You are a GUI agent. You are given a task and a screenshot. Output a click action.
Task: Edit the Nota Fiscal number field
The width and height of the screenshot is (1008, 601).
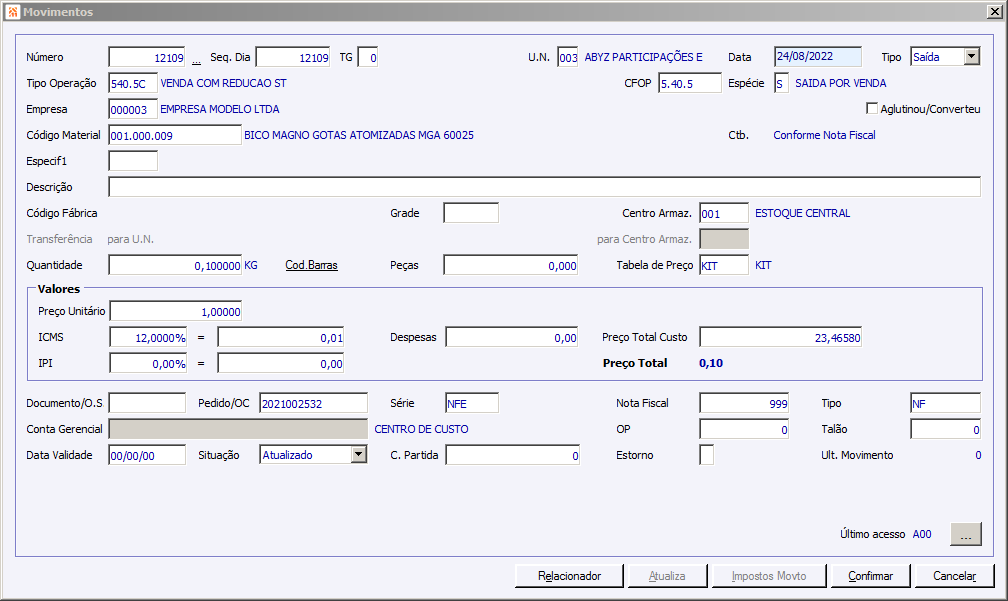click(x=744, y=403)
